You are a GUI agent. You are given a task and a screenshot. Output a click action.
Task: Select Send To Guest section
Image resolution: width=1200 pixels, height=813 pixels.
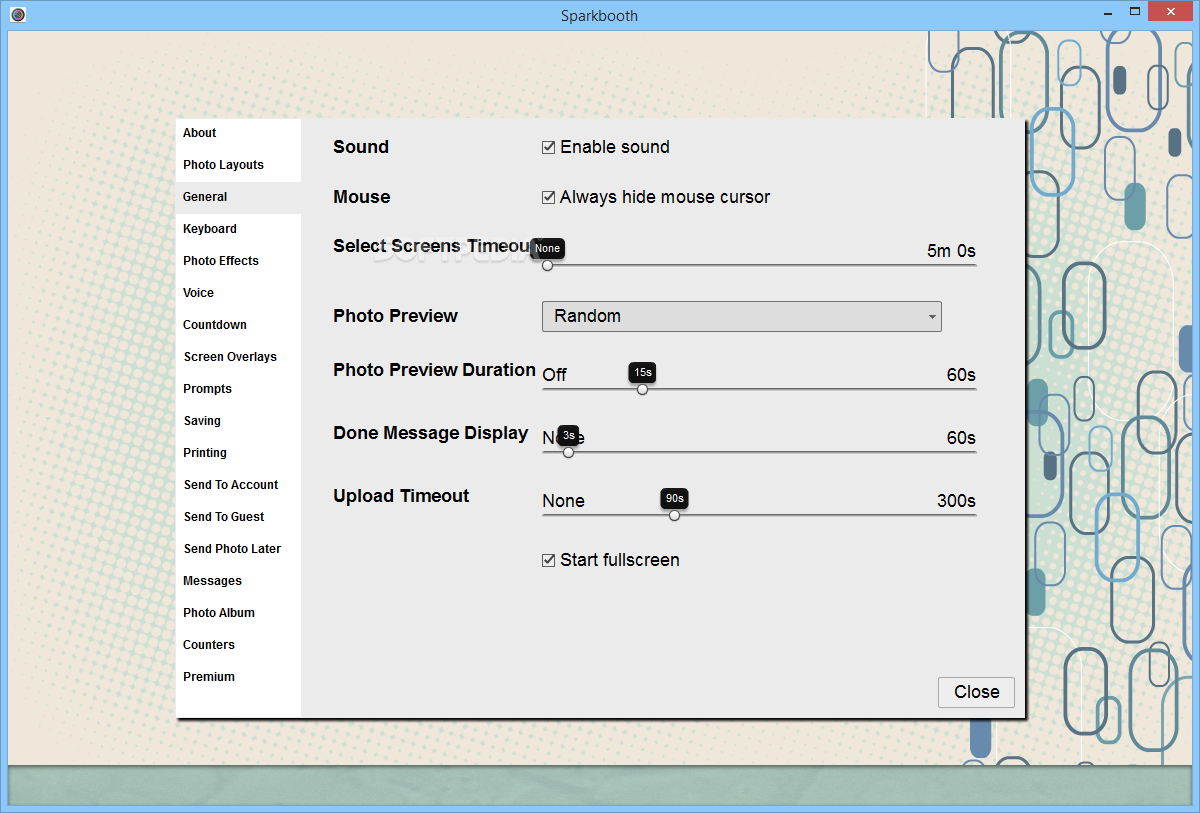238,517
